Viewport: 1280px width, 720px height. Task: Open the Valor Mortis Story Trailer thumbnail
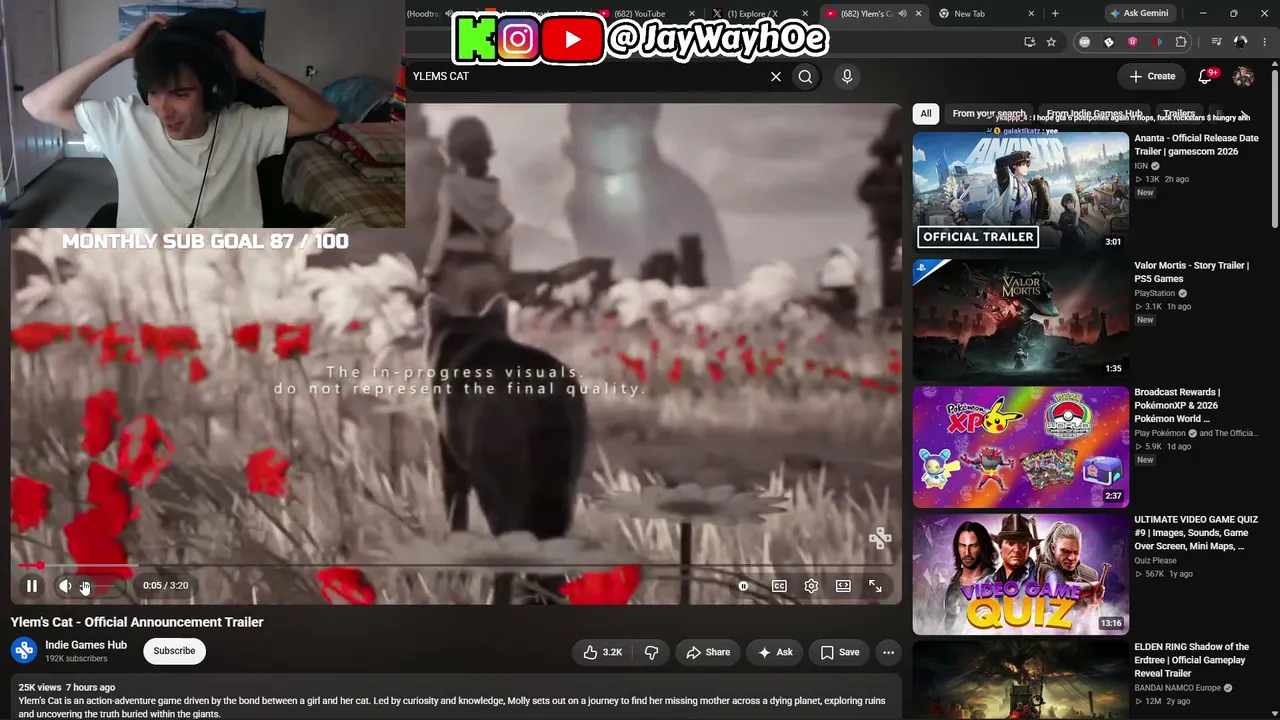click(1021, 320)
